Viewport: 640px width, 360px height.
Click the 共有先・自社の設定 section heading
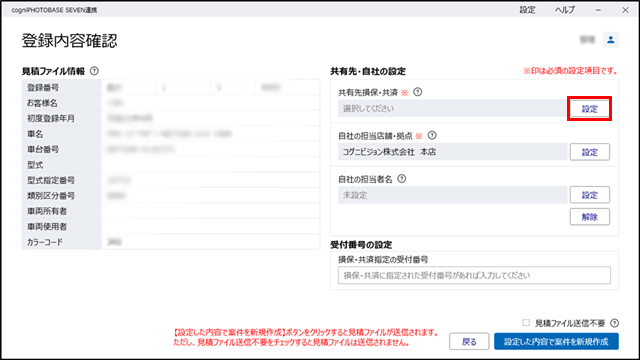pos(368,71)
